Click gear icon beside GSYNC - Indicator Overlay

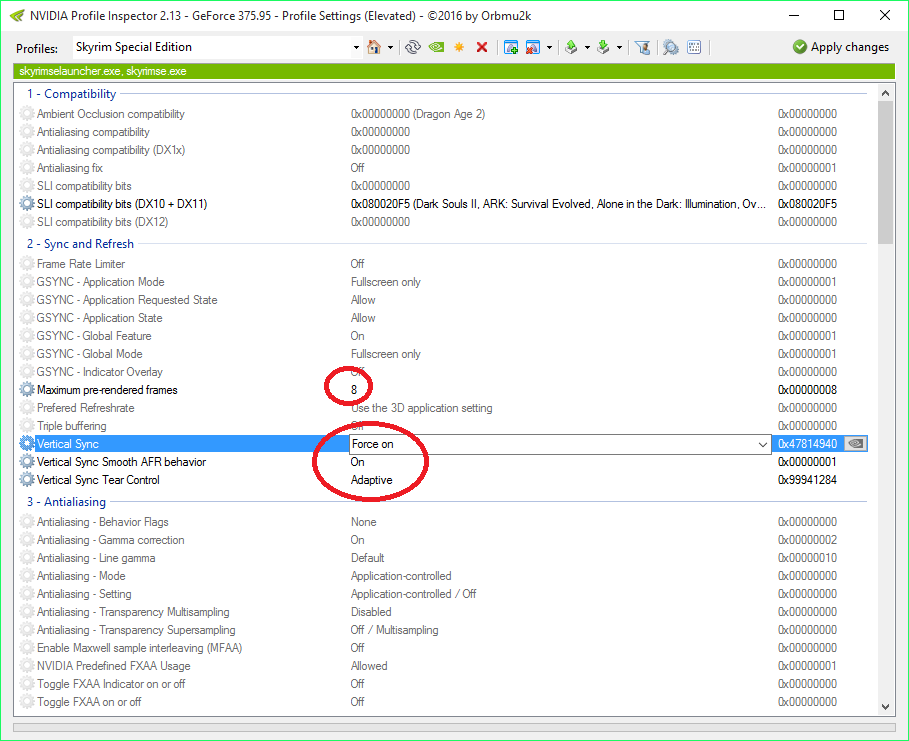point(27,372)
